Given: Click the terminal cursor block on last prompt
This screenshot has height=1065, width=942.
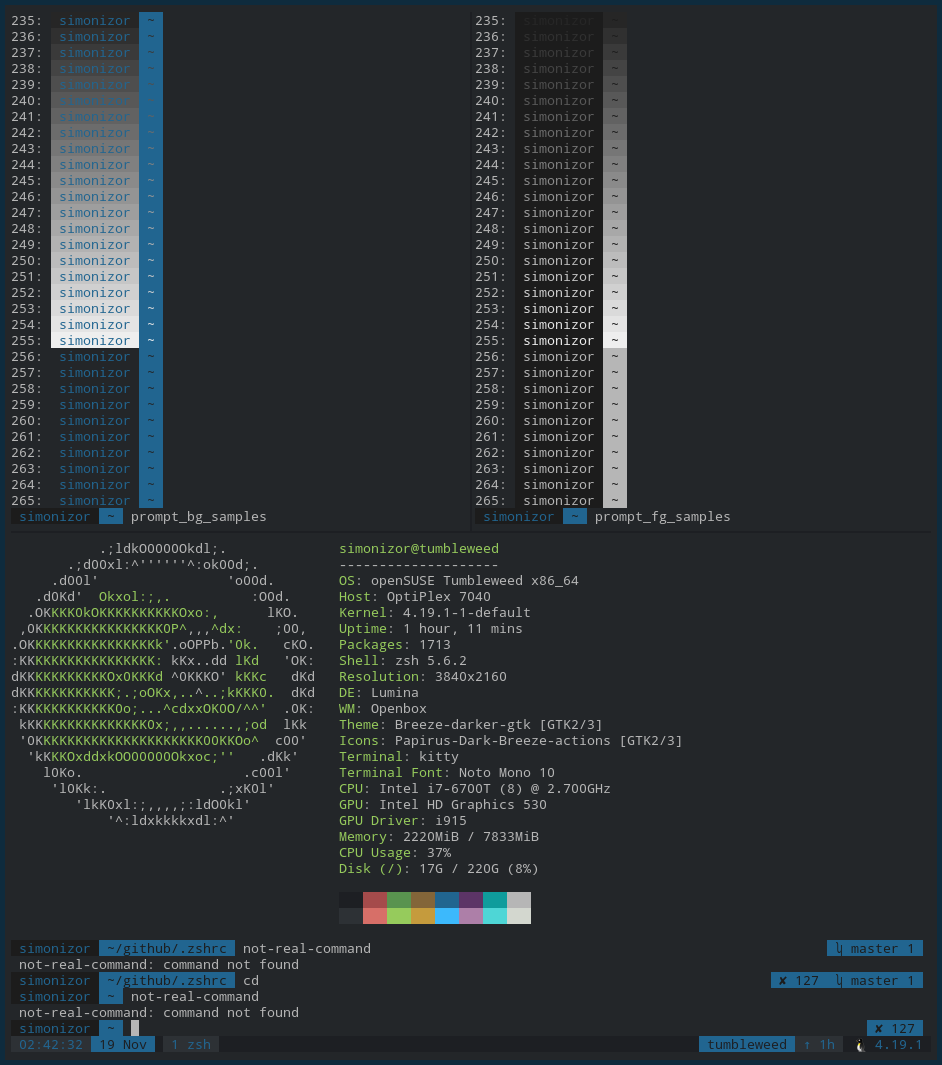Looking at the screenshot, I should point(134,1028).
